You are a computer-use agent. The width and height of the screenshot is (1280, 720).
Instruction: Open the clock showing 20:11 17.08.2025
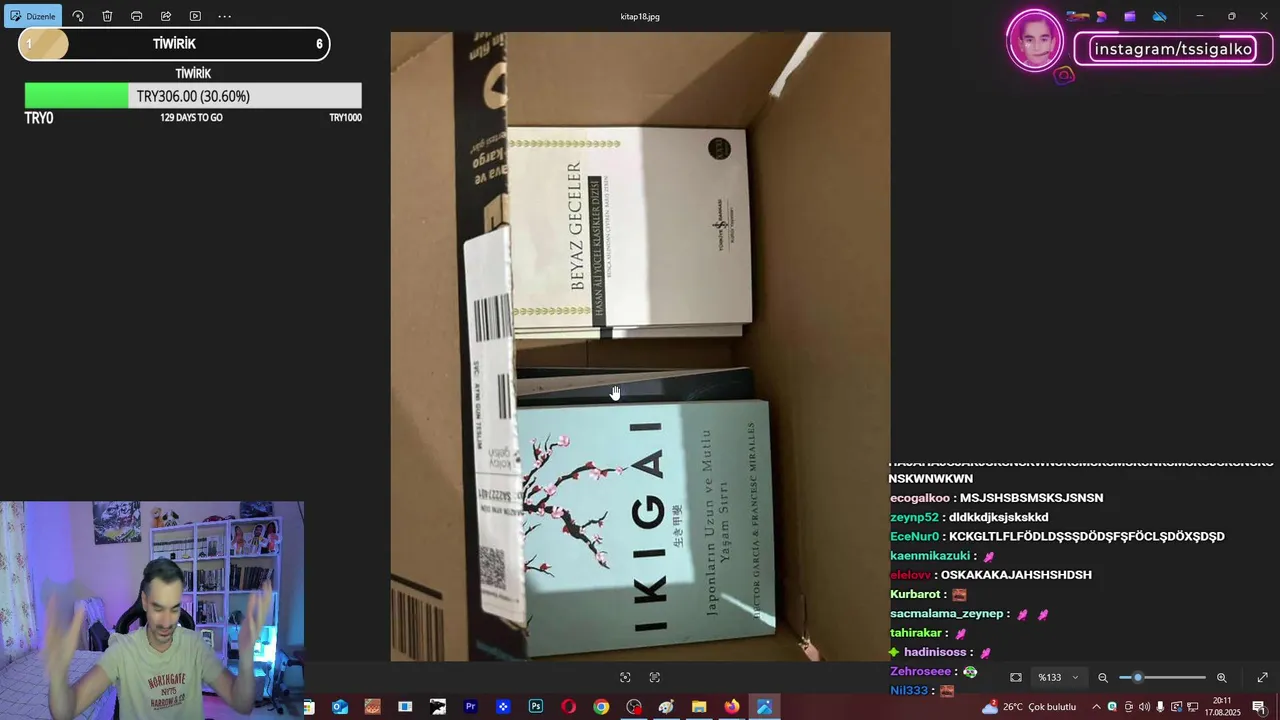point(1222,707)
